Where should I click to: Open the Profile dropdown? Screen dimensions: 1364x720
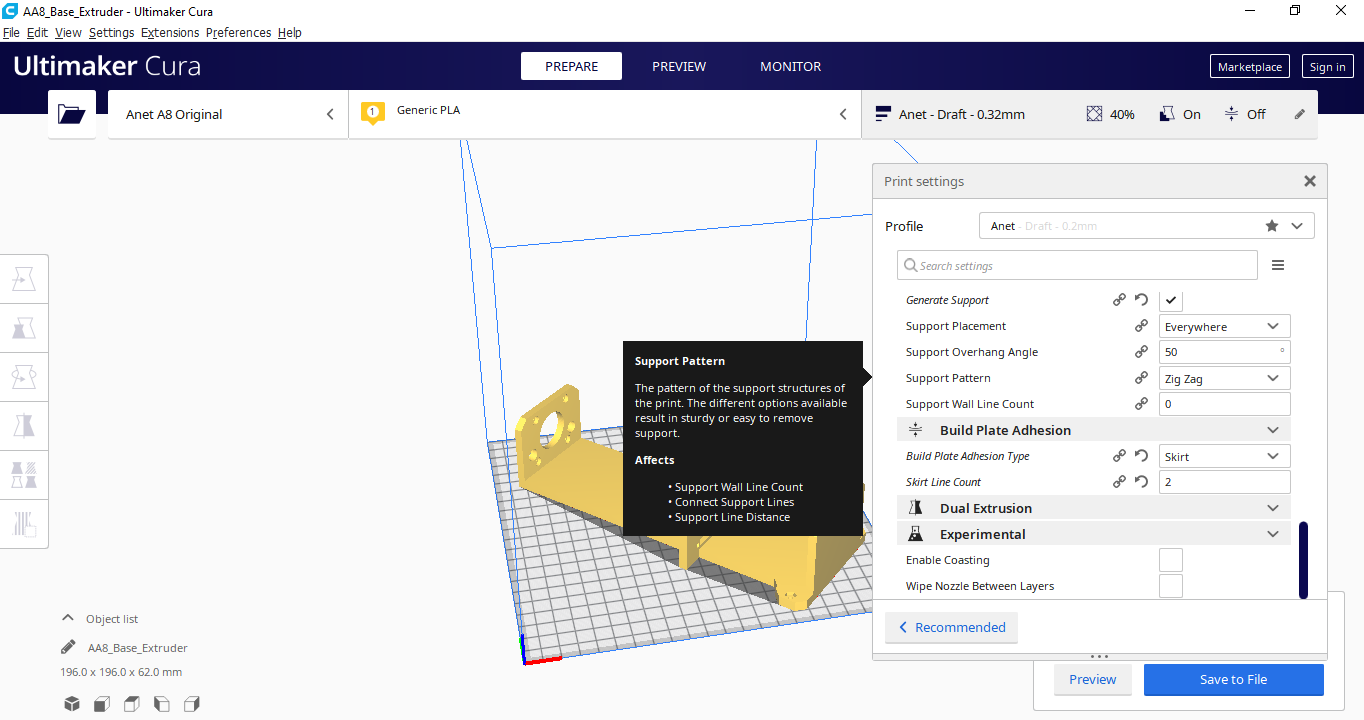(1147, 226)
